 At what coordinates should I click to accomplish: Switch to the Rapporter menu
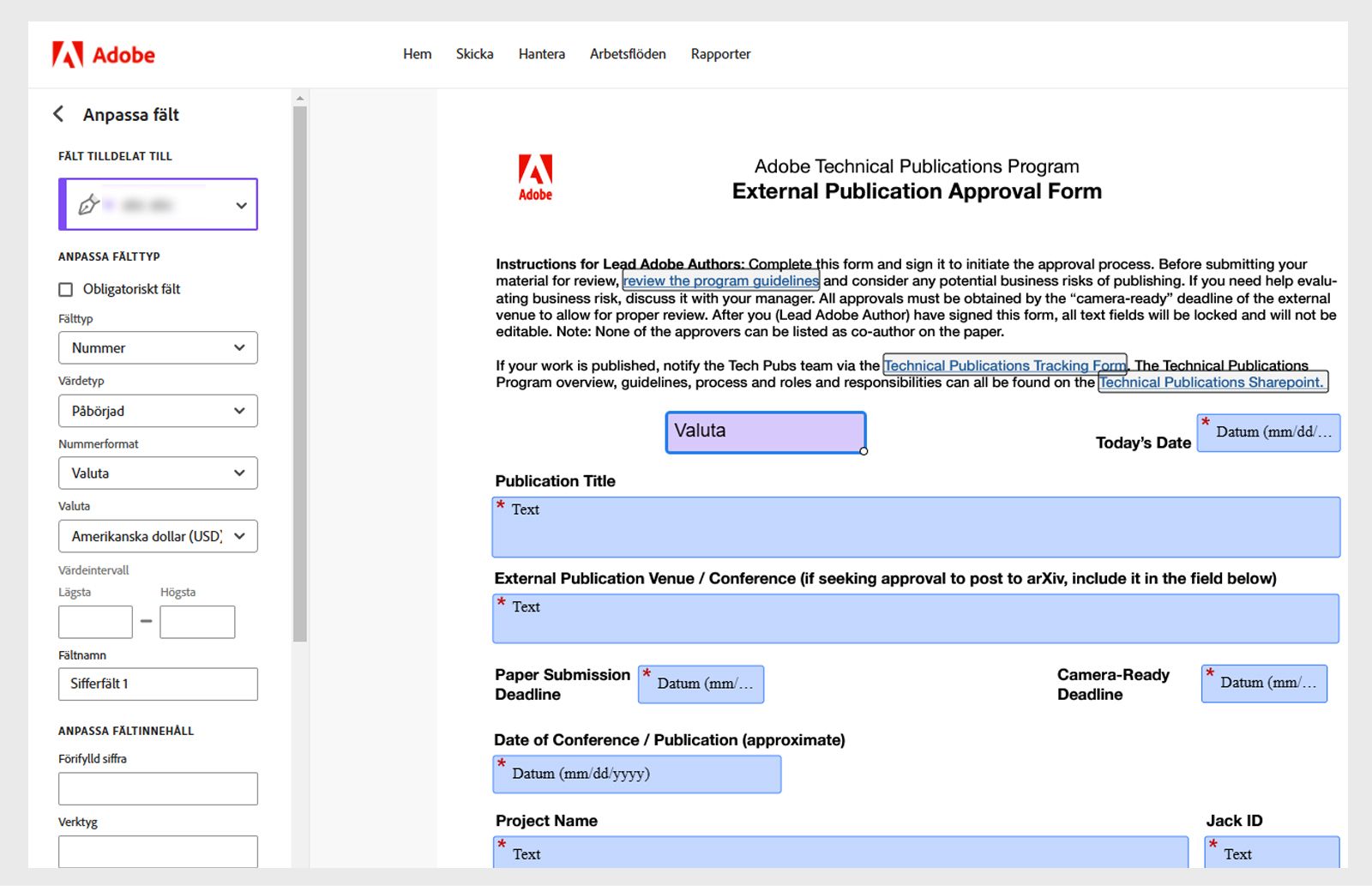(721, 54)
